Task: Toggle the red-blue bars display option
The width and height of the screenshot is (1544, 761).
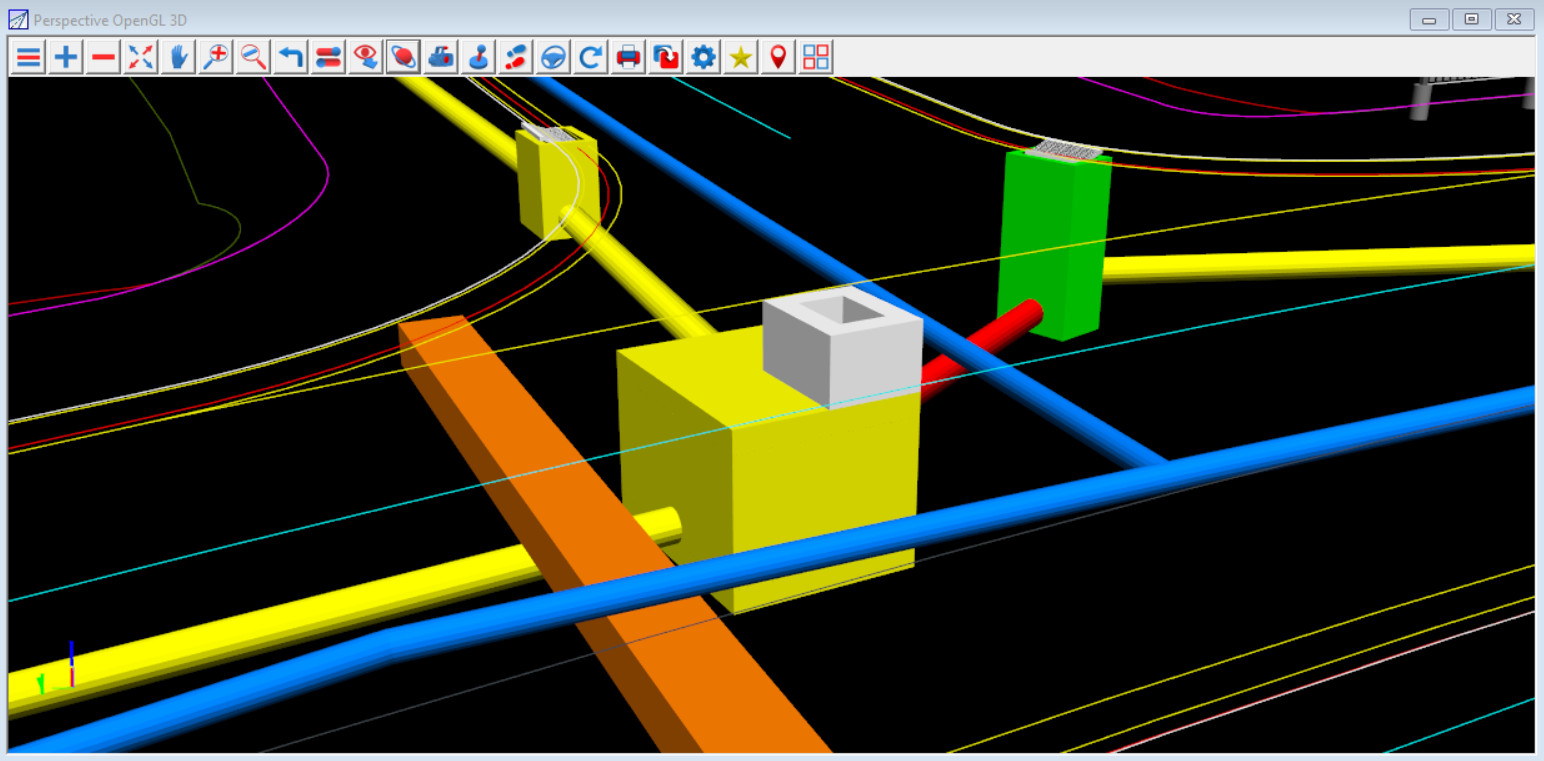Action: pos(327,57)
